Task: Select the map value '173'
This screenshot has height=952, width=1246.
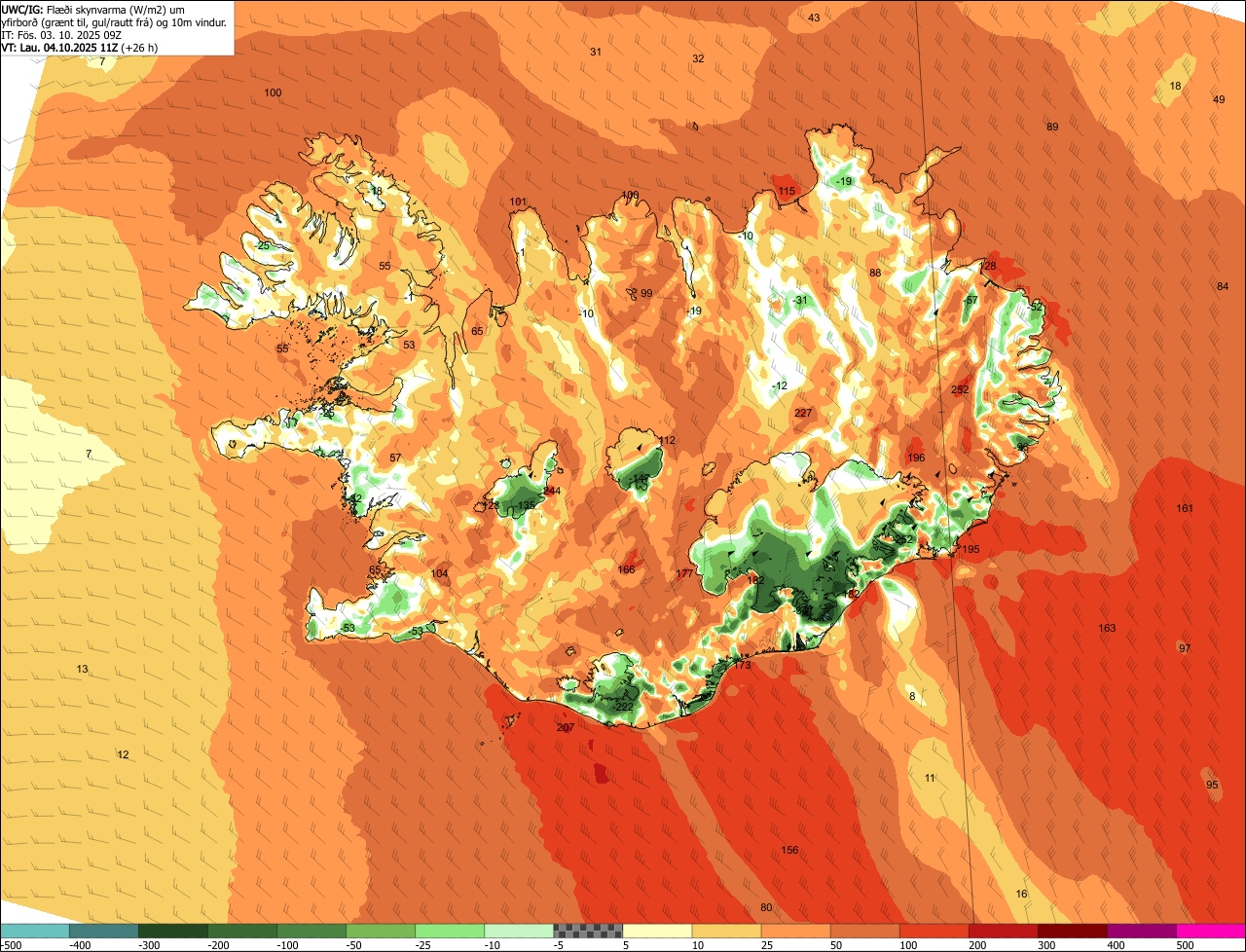Action: point(743,665)
